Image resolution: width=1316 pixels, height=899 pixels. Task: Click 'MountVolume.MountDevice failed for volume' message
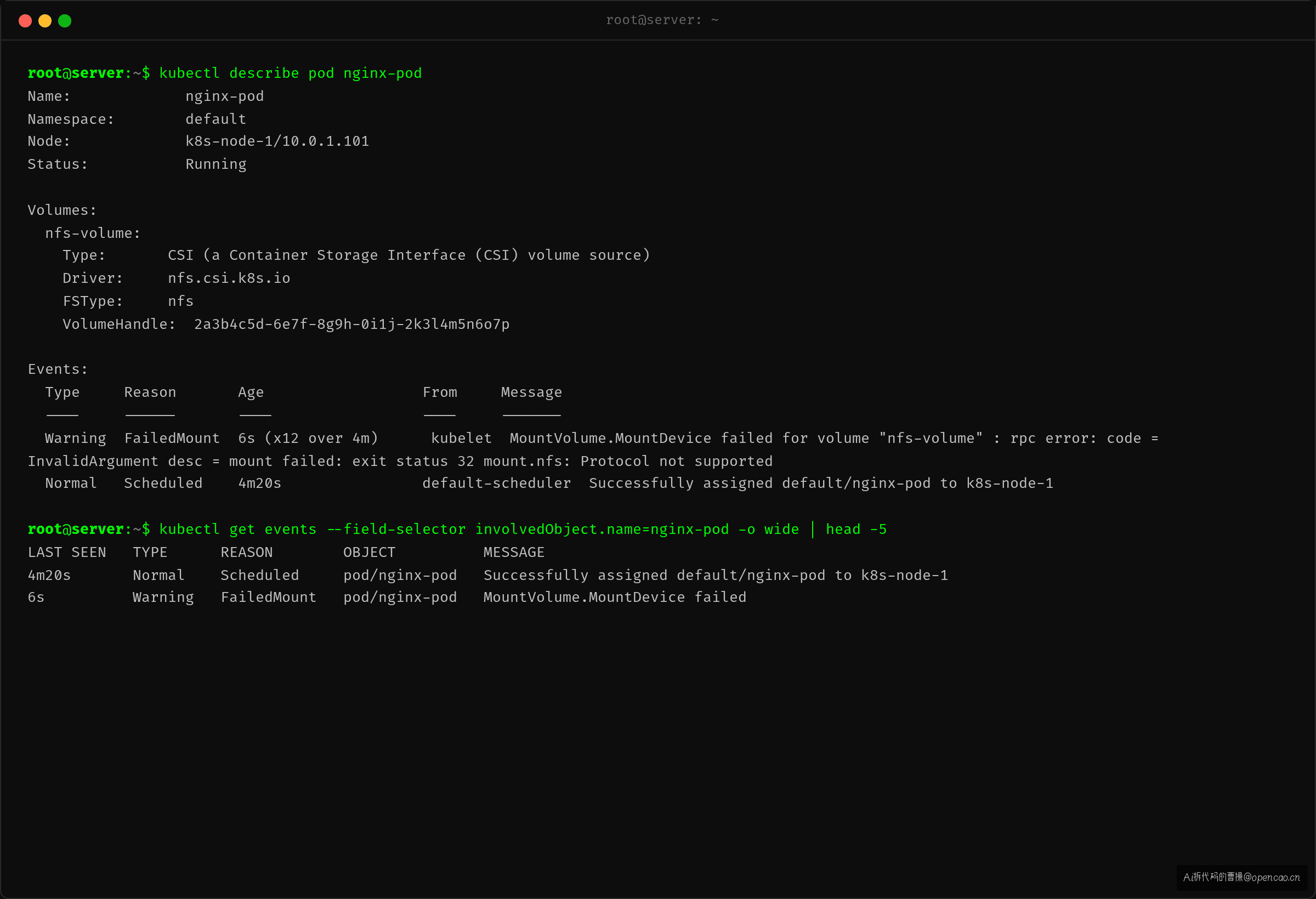pos(689,438)
